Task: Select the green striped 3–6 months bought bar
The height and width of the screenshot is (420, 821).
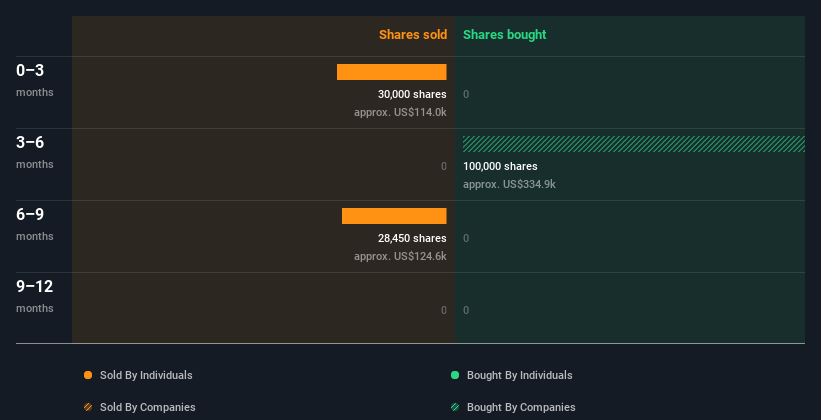Action: coord(633,144)
